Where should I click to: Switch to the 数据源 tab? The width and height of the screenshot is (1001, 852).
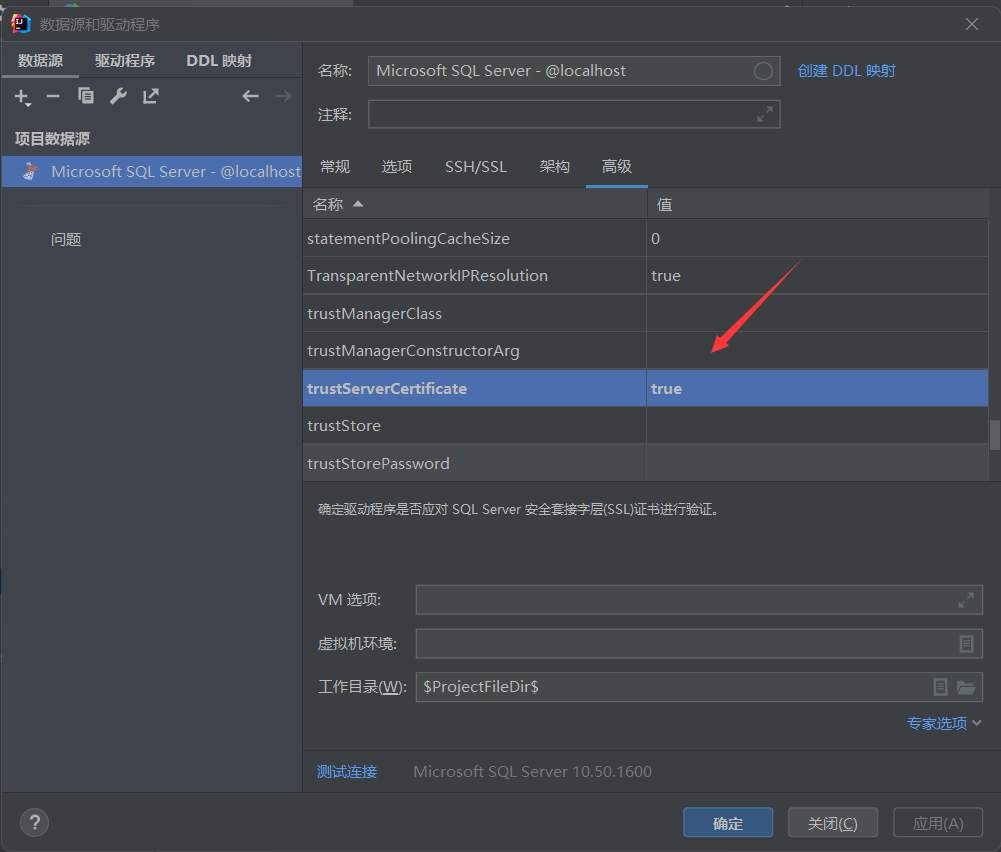pos(40,61)
